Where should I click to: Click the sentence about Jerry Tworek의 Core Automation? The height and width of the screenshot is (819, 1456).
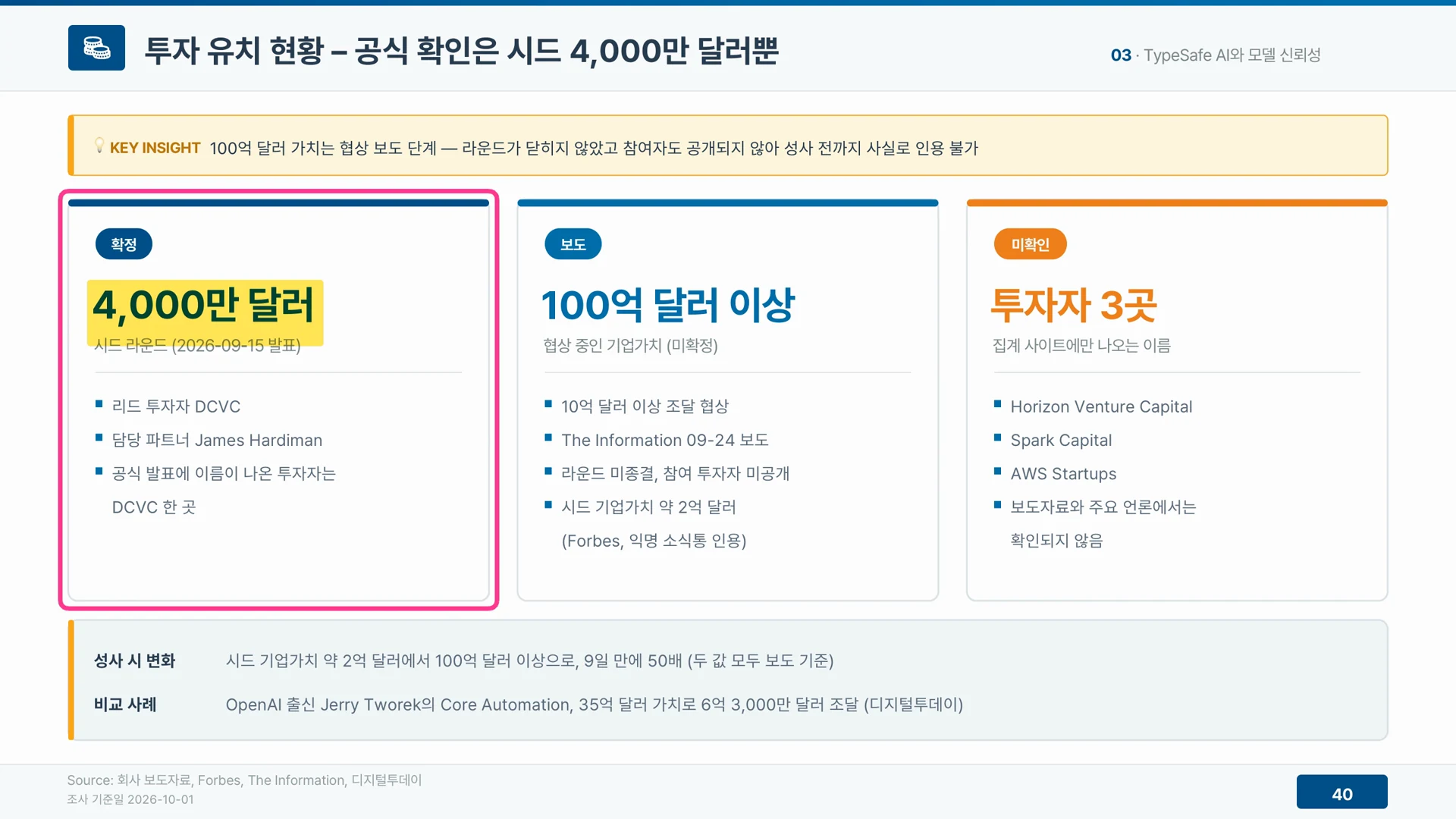click(x=595, y=704)
